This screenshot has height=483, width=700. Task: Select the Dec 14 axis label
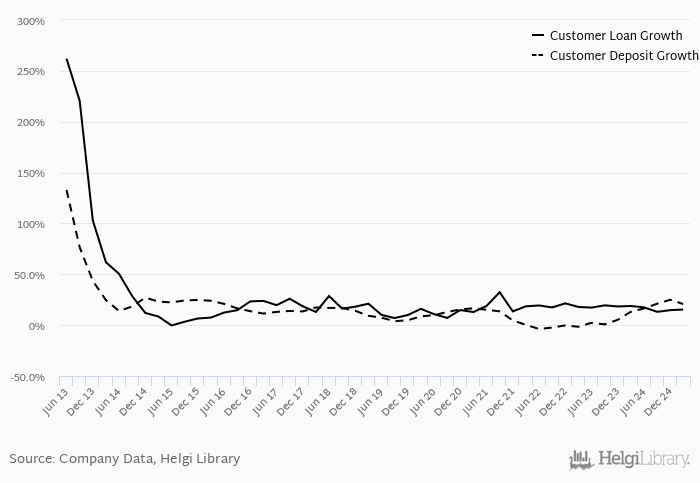[134, 402]
